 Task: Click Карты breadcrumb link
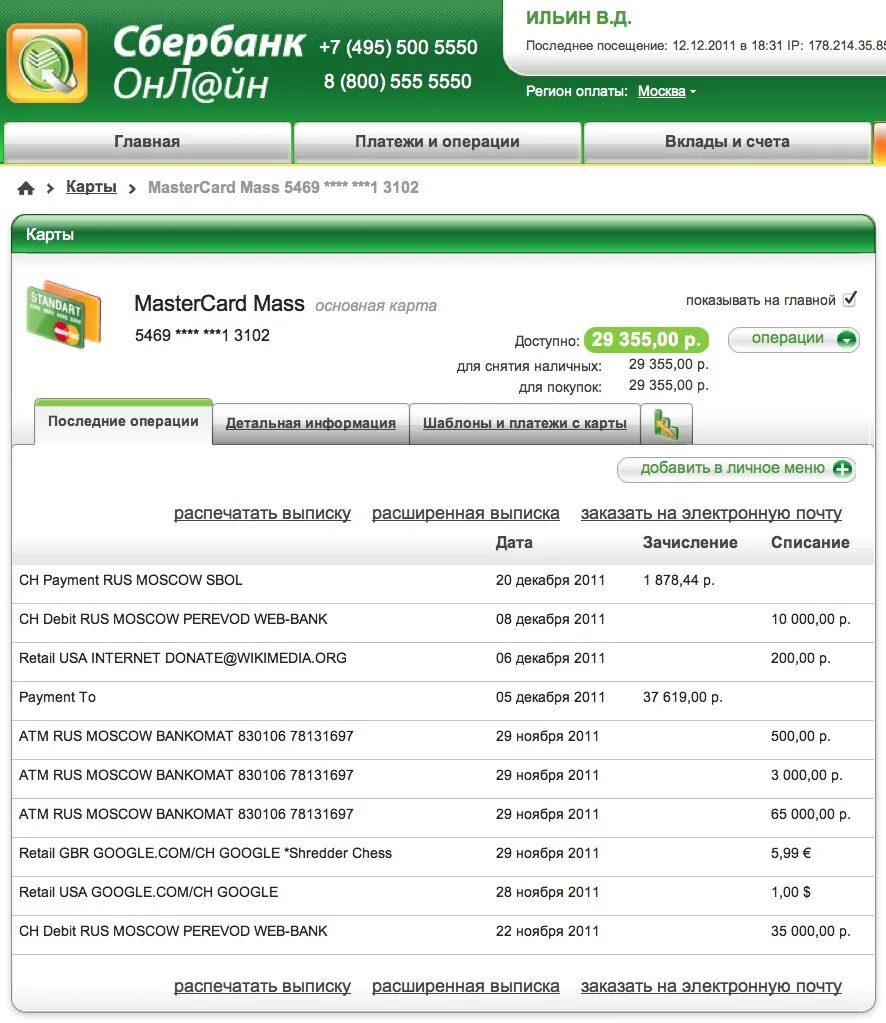click(x=91, y=187)
